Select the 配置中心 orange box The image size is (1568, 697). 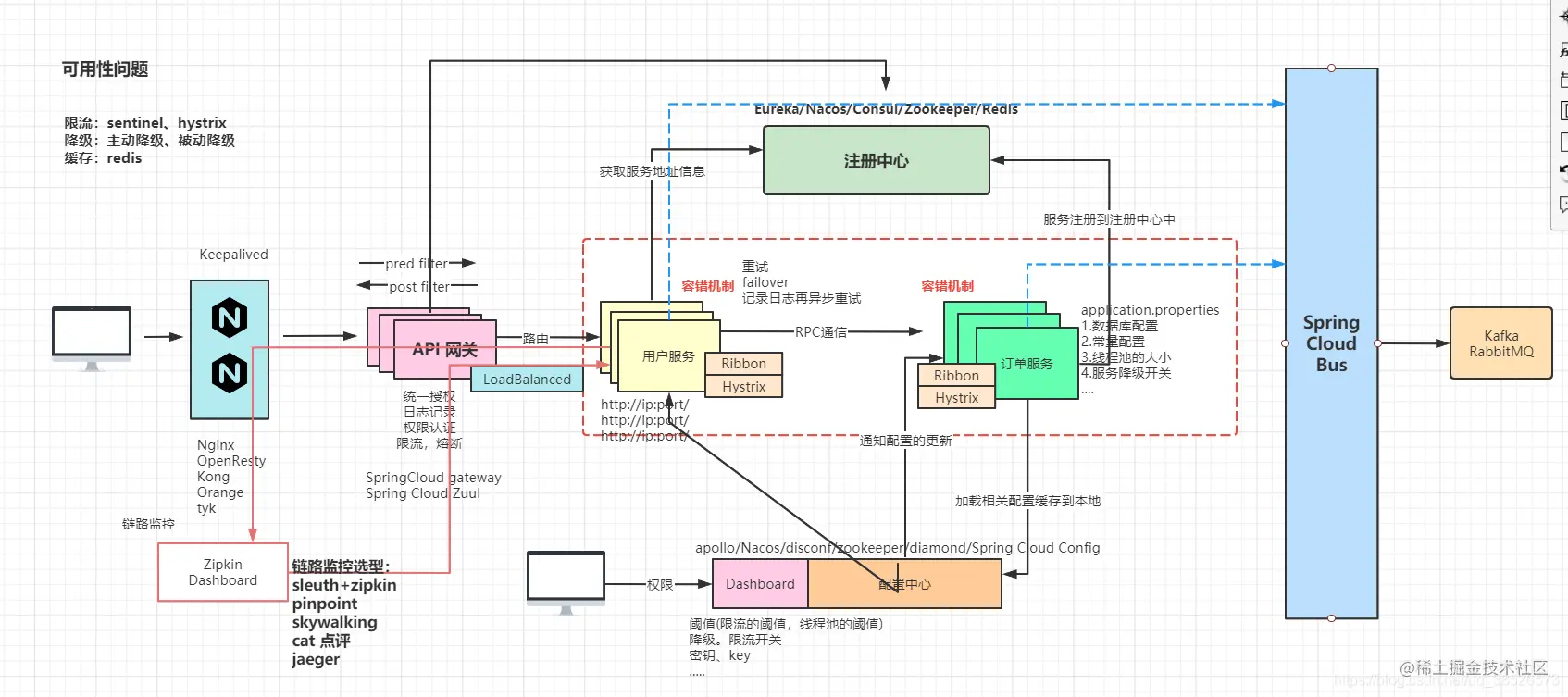coord(904,583)
